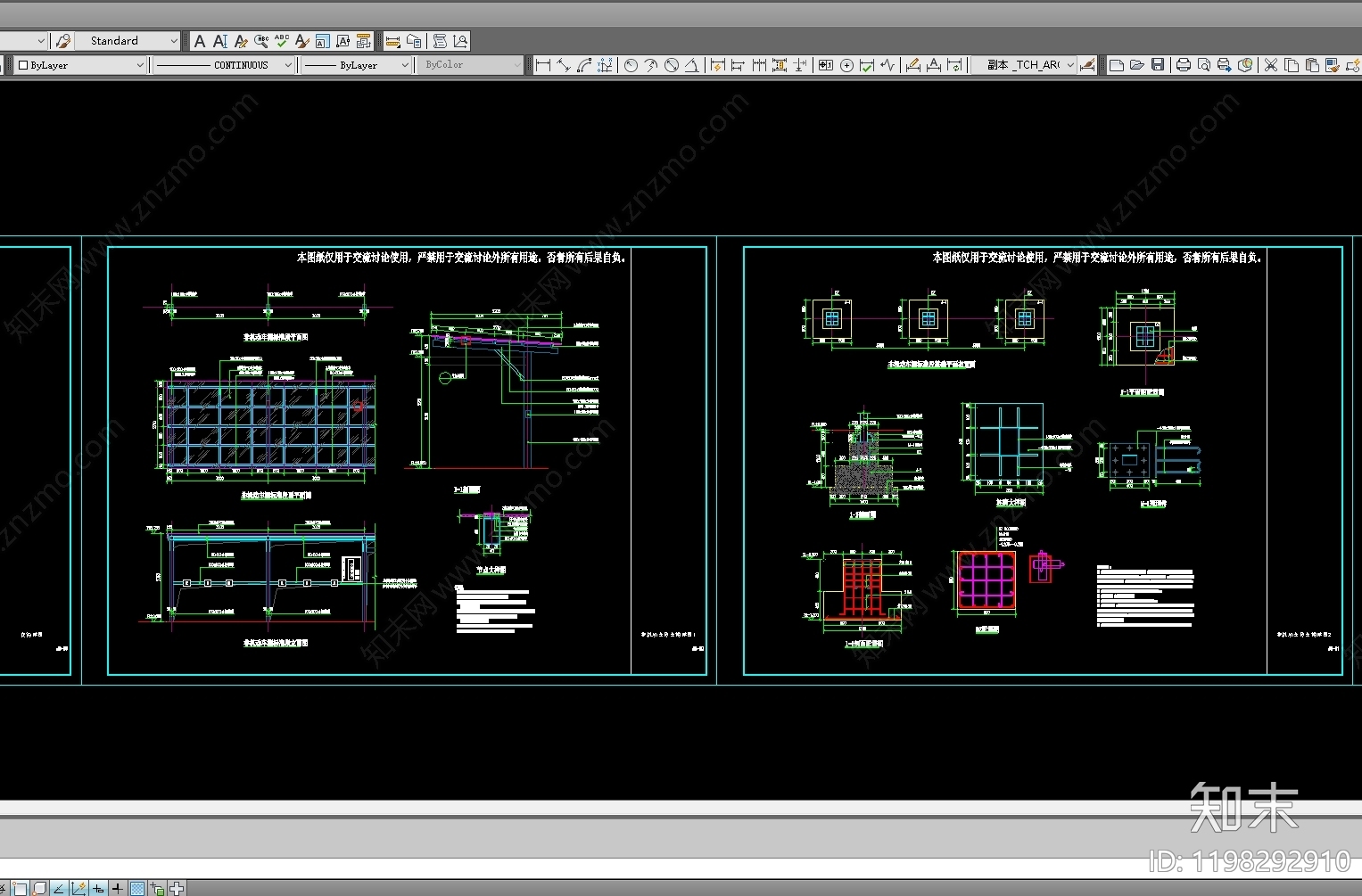Toggle Dynamic Input in status bar
1362x896 pixels.
coord(98,888)
